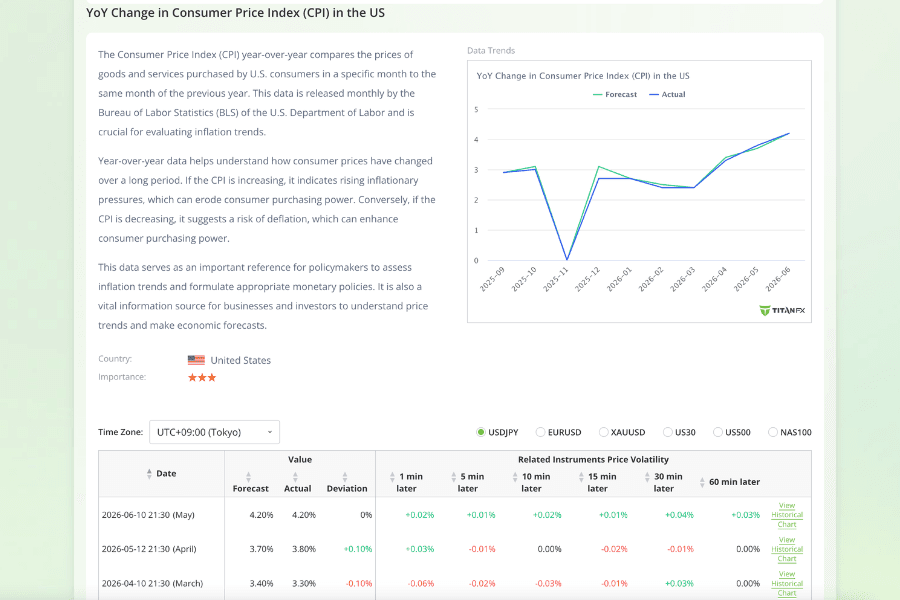Sort by 30 min later column
This screenshot has width=900, height=600.
point(647,477)
